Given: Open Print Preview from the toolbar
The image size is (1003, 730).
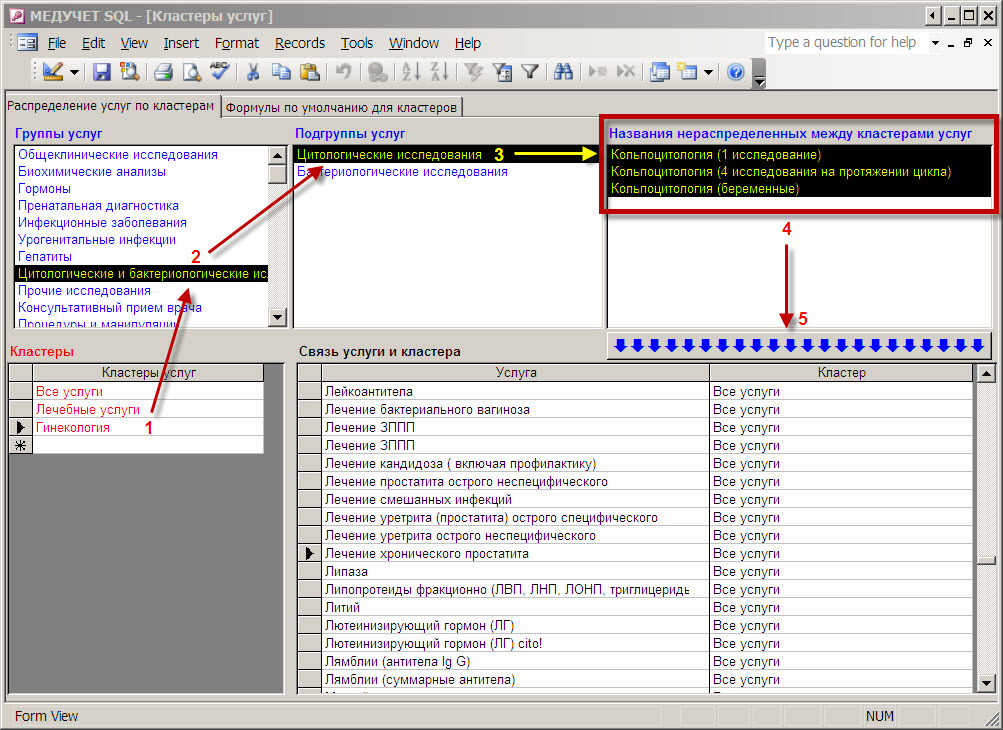Looking at the screenshot, I should click(x=191, y=72).
